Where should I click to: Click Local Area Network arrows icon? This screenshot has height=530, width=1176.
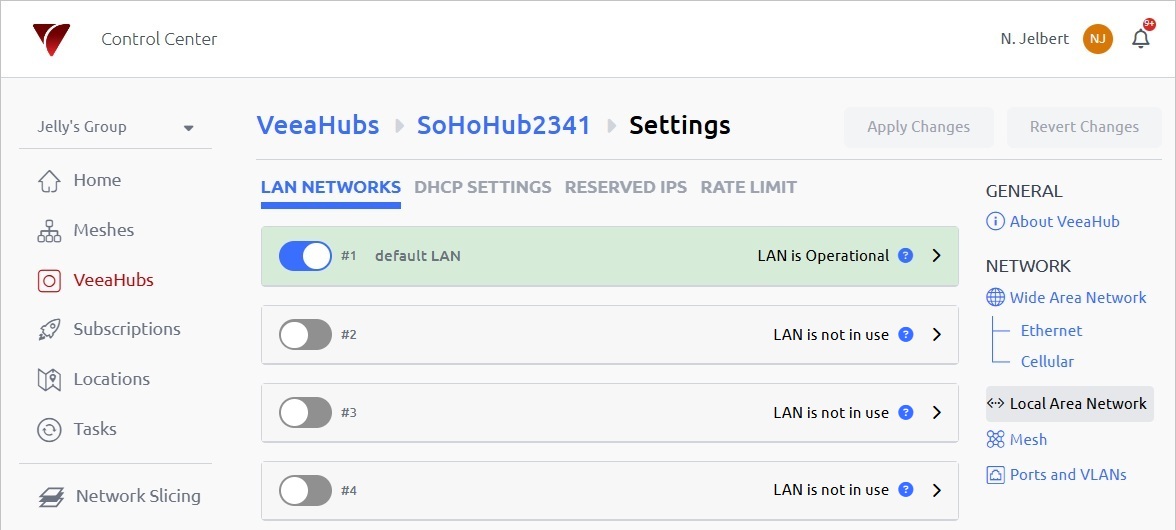[995, 403]
